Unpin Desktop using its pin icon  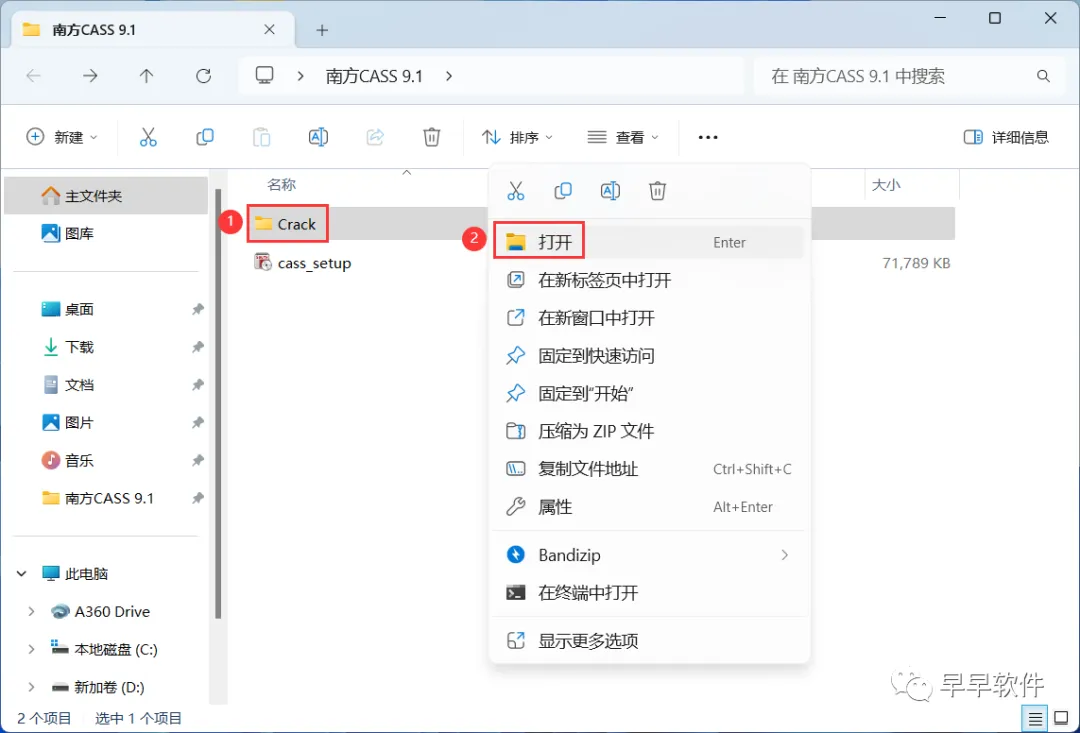point(198,309)
